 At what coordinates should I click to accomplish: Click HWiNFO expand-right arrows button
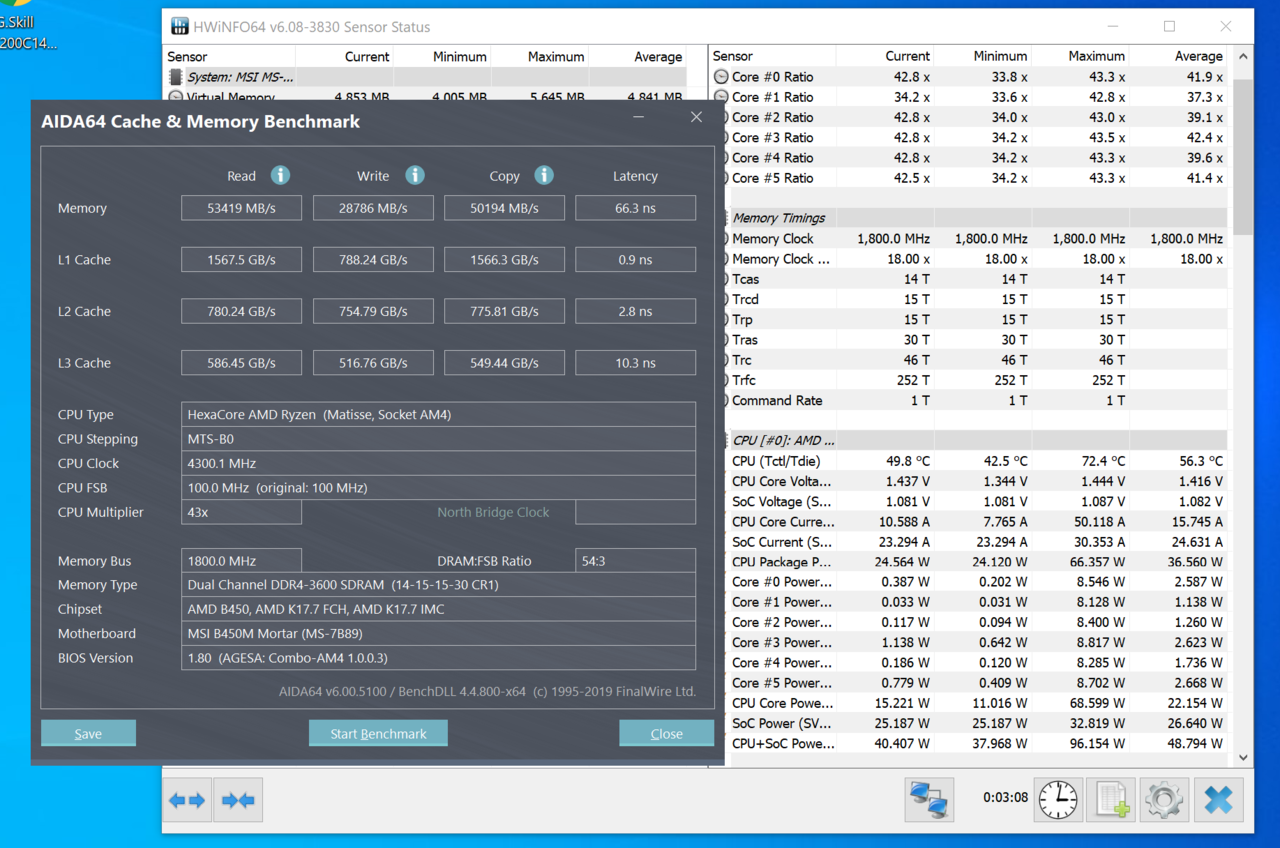[238, 800]
